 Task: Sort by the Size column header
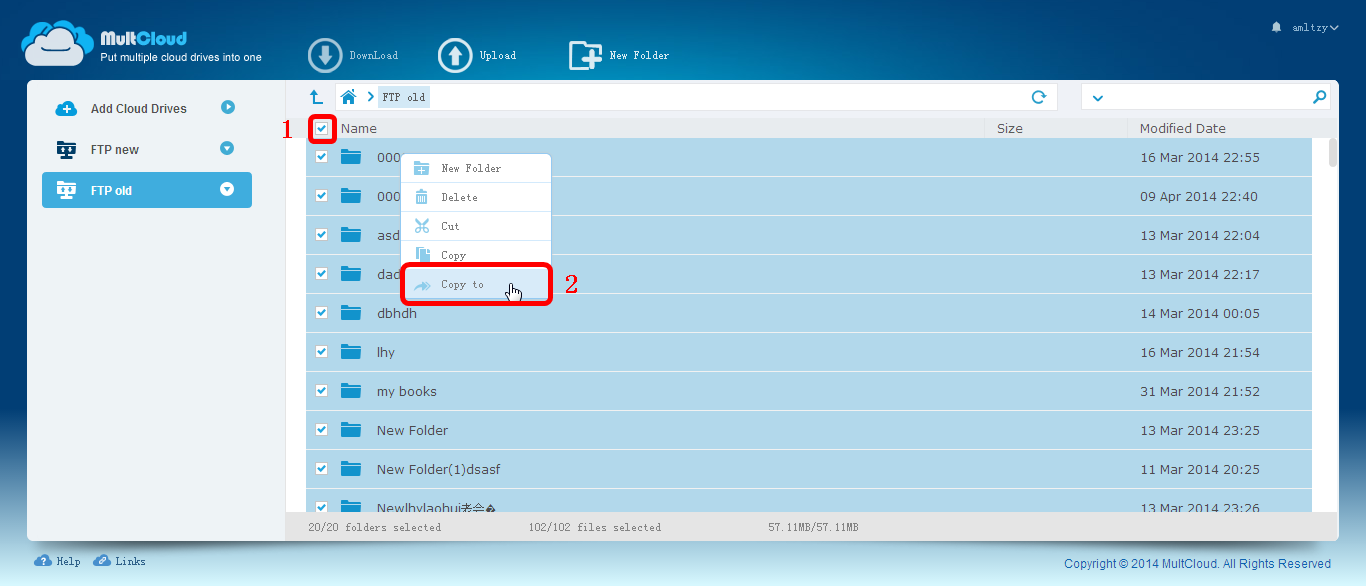click(x=1010, y=129)
